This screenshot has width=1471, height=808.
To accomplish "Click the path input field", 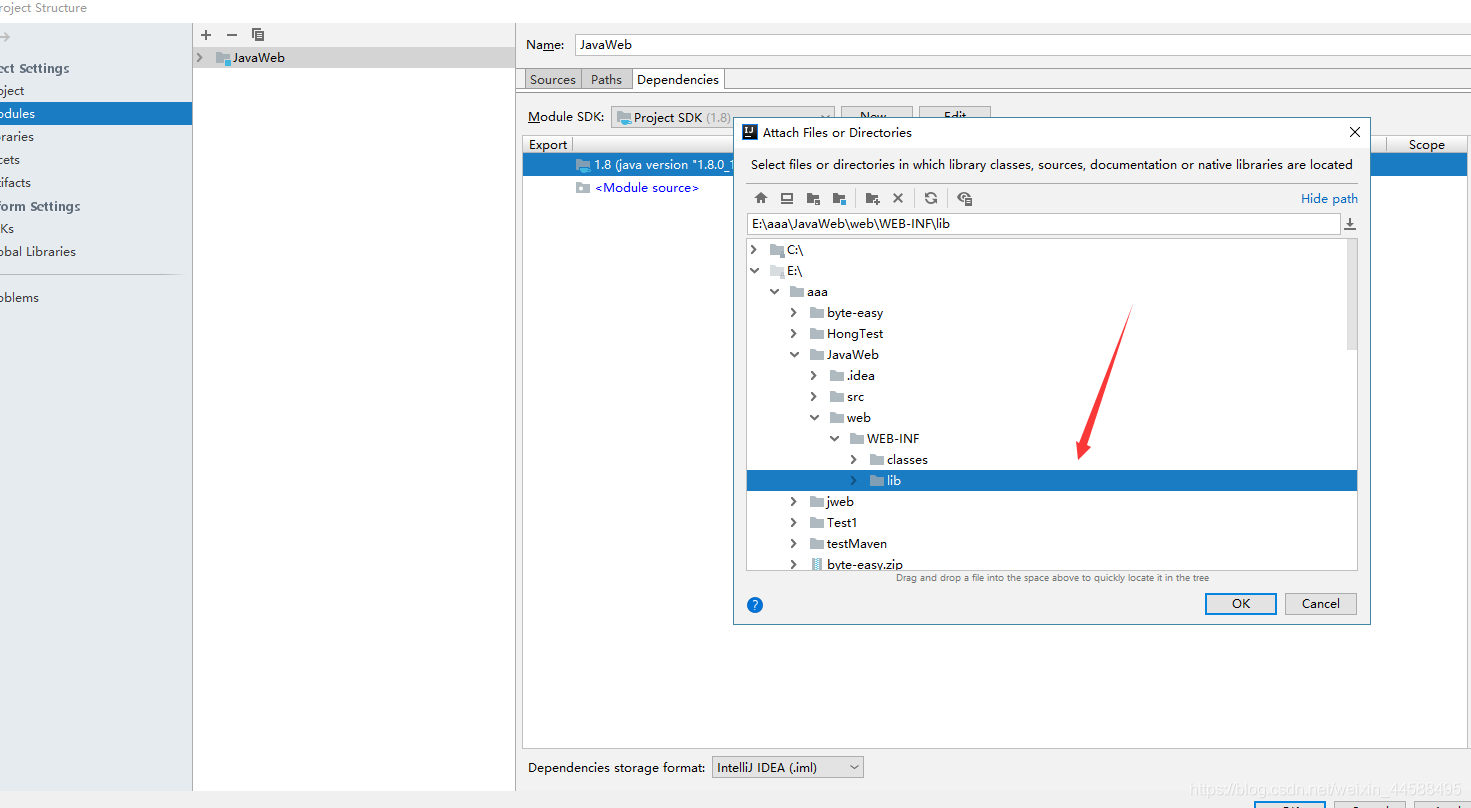I will (x=1043, y=224).
